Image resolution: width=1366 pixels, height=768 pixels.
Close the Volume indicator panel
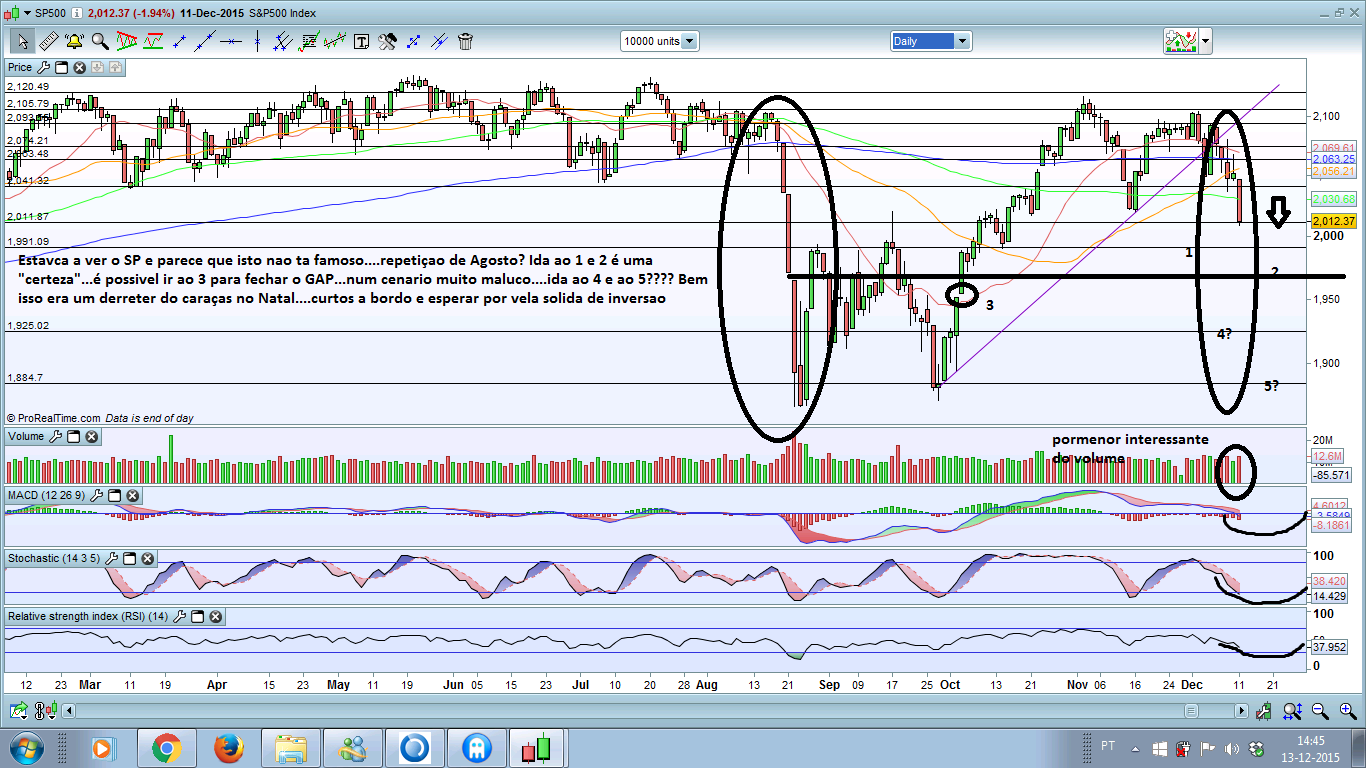tap(91, 437)
